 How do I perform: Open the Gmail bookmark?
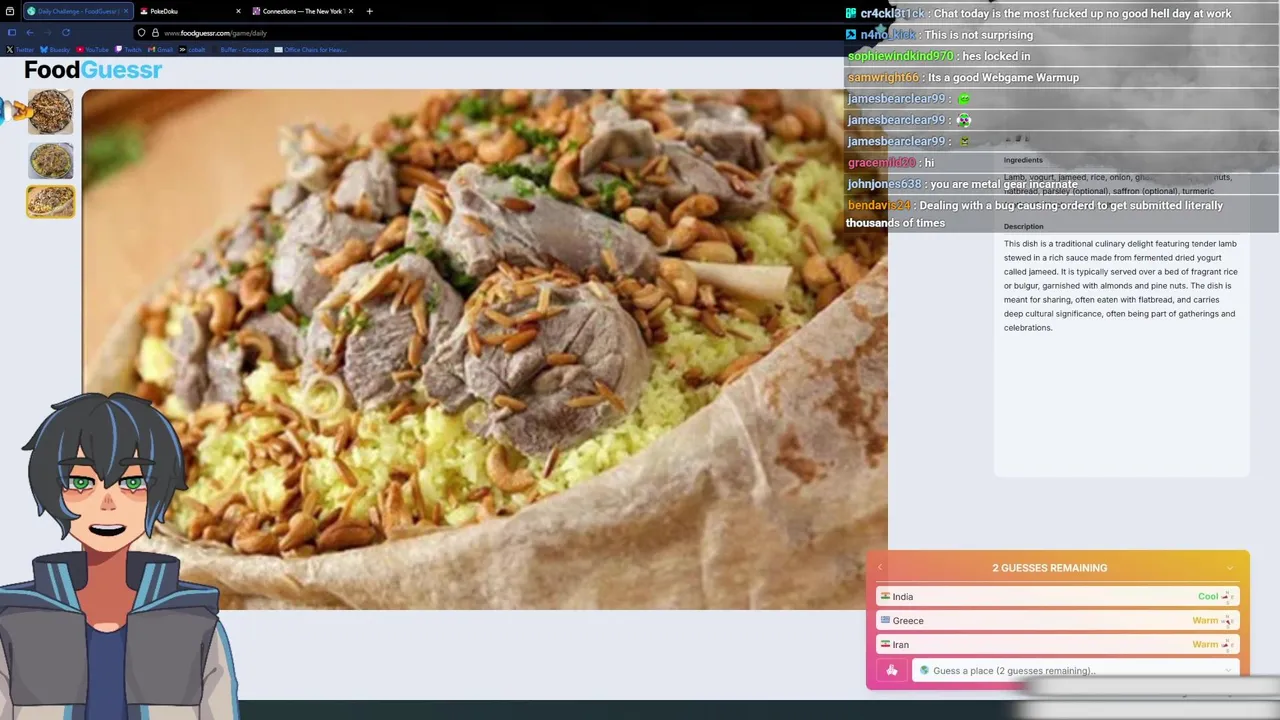coord(161,49)
